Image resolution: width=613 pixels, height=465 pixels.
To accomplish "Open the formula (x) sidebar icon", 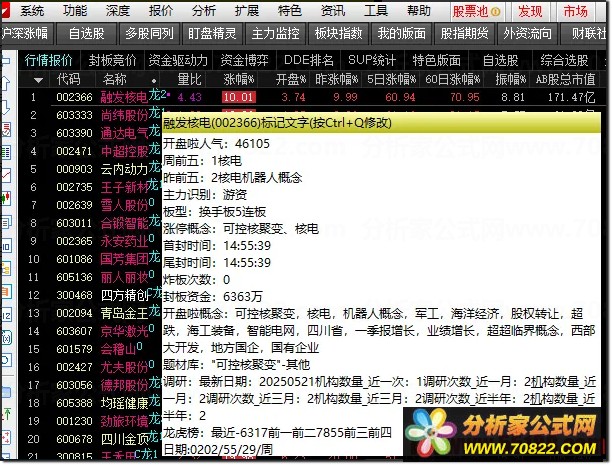I will tap(6, 337).
